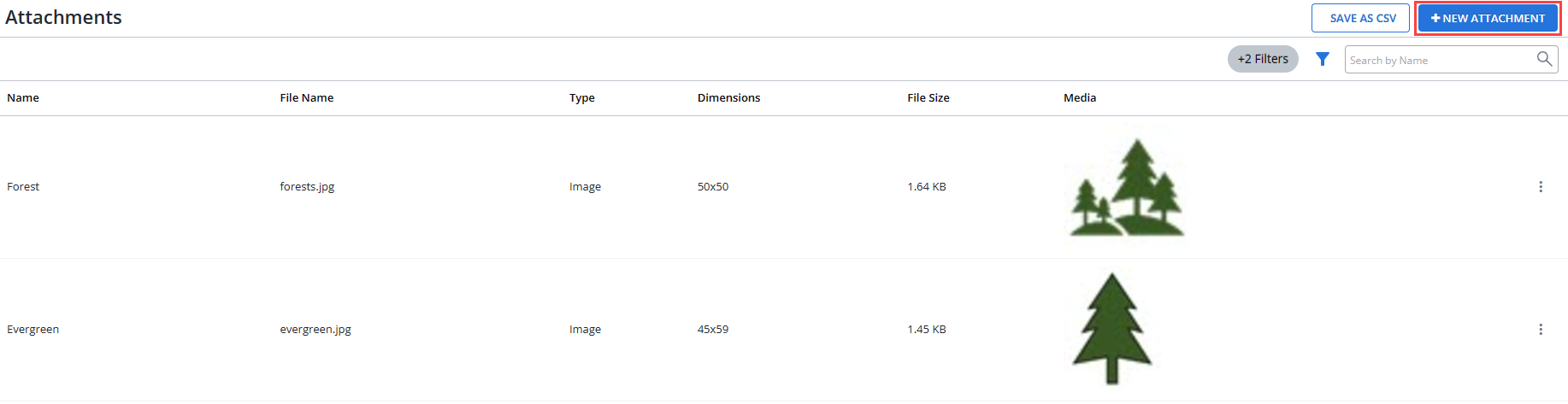1568x404 pixels.
Task: Select the Forest attachment name
Action: point(23,187)
